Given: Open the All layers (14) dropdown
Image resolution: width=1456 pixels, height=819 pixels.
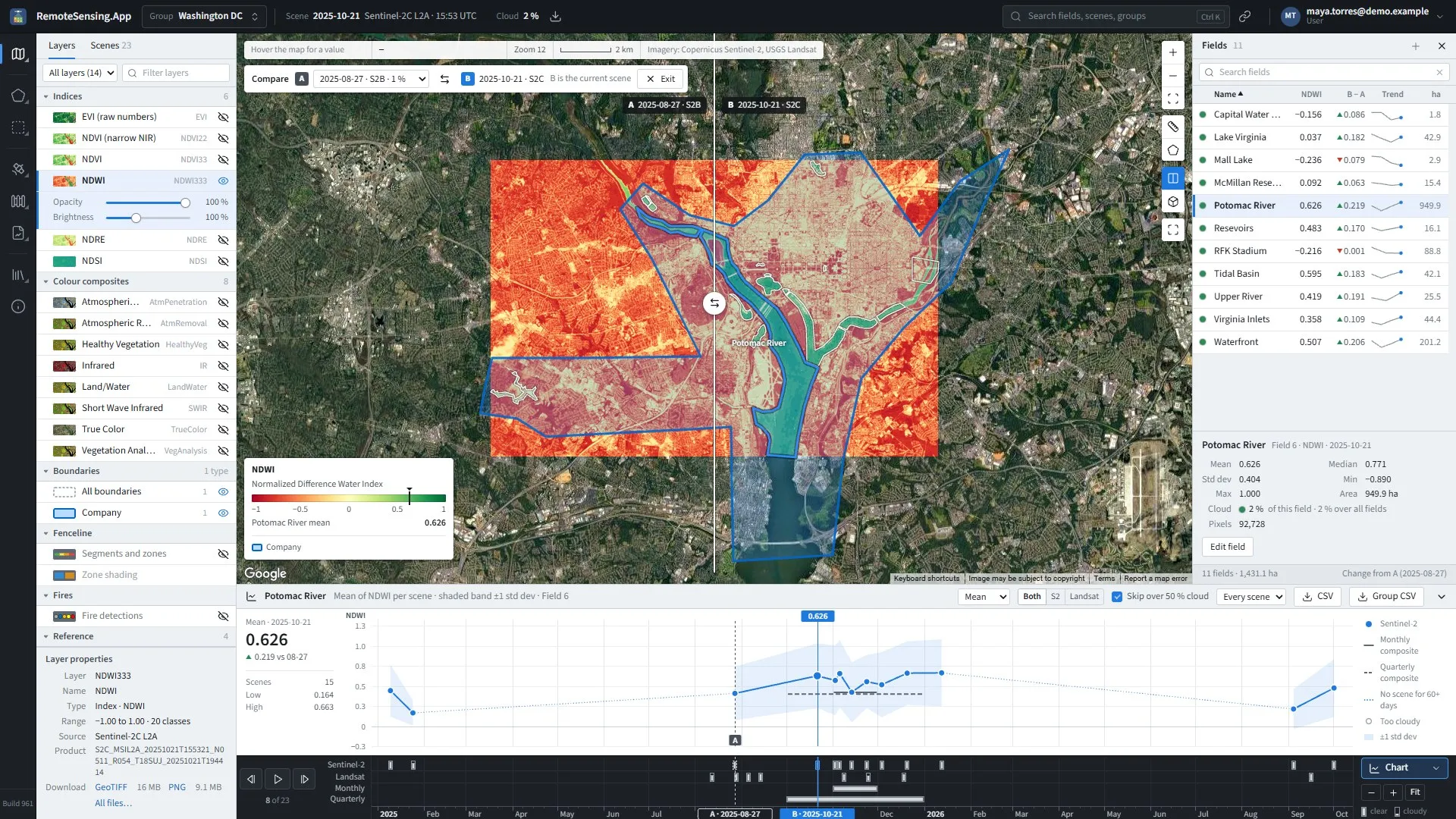Looking at the screenshot, I should (80, 73).
